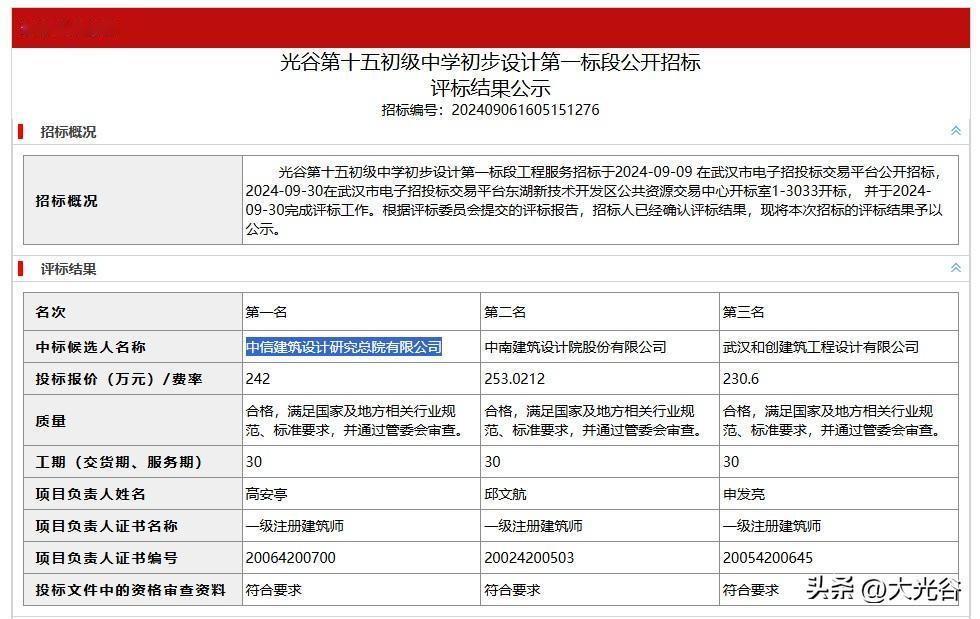Click certificate number 20024200503

(x=529, y=558)
